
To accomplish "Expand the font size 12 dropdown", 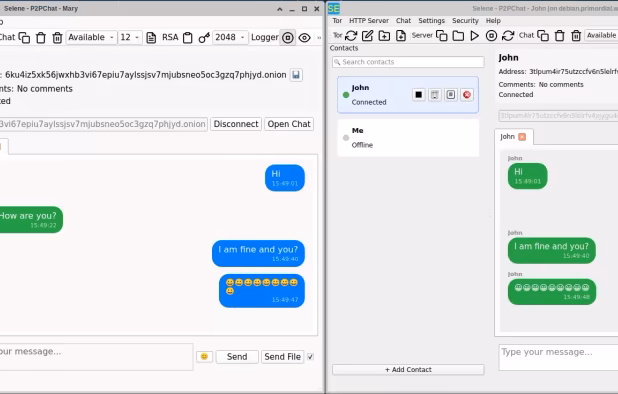I will pyautogui.click(x=130, y=37).
